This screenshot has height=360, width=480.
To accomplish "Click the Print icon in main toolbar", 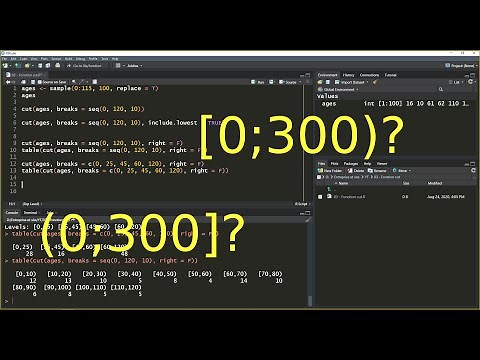I will pyautogui.click(x=58, y=66).
